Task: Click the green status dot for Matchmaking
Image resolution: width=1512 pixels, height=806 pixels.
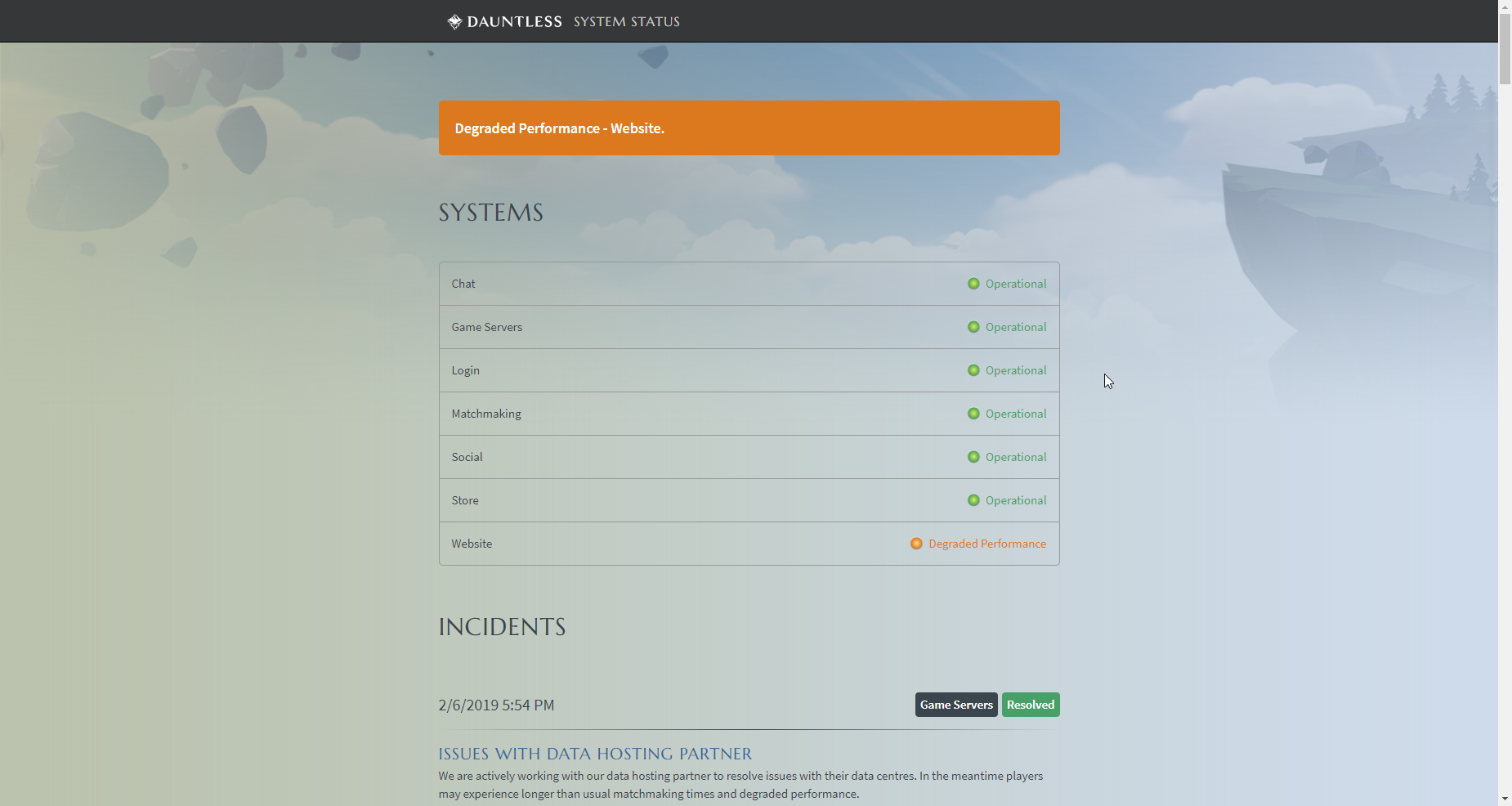Action: [973, 414]
